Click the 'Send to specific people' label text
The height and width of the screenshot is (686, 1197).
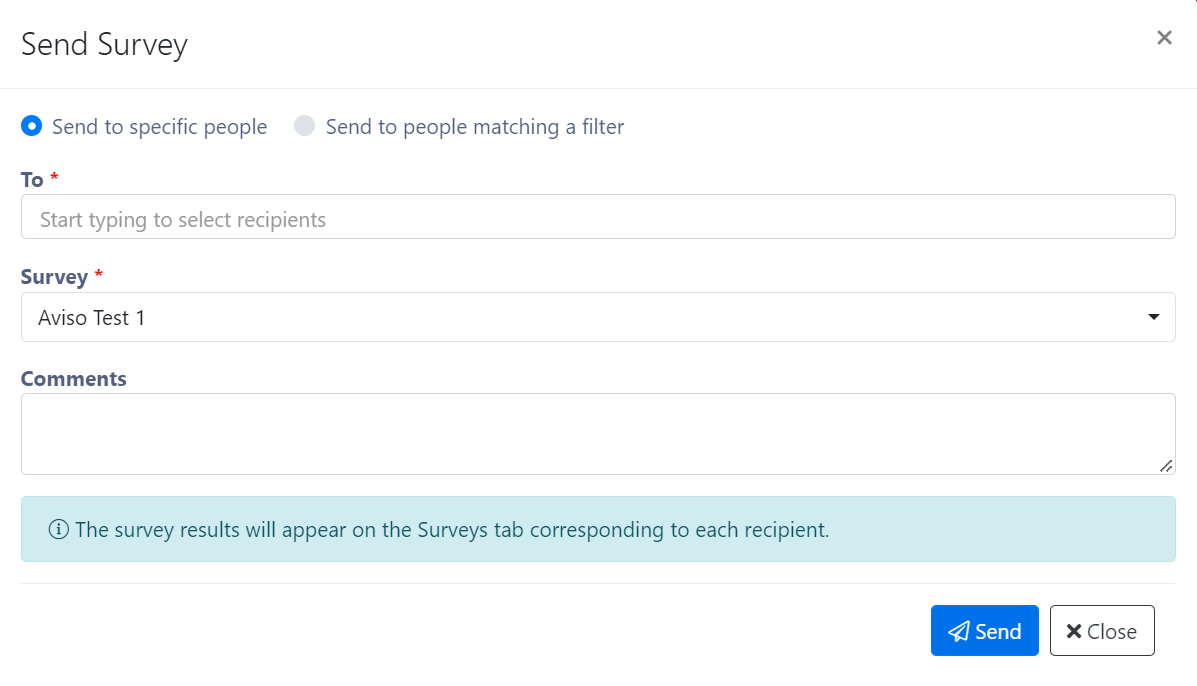click(x=160, y=127)
